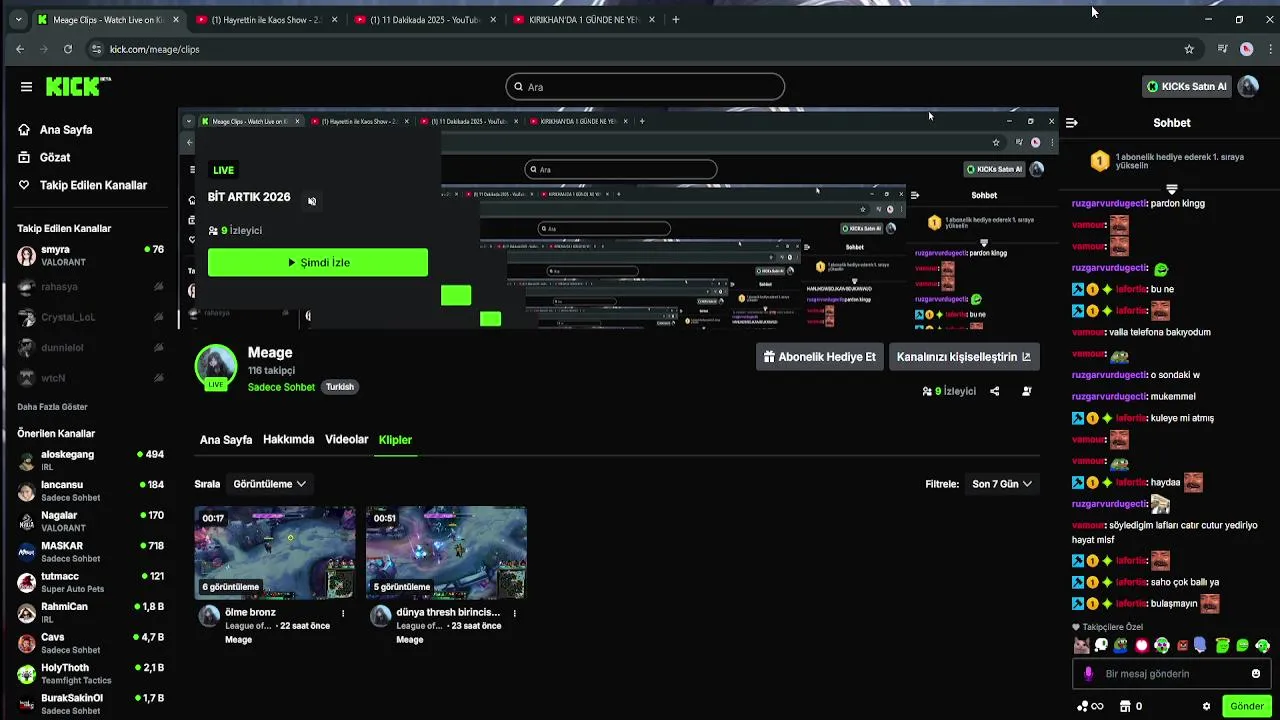Open Gözat in left sidebar
The height and width of the screenshot is (720, 1280).
click(x=44, y=158)
